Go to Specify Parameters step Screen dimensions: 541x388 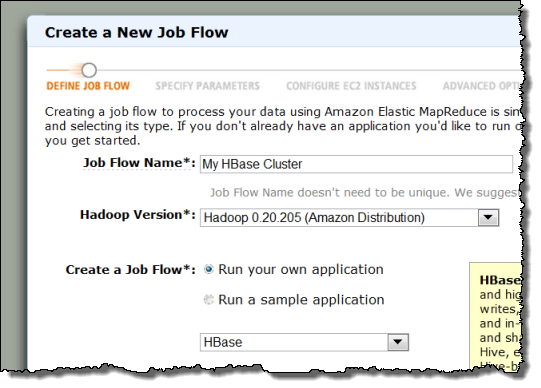(x=207, y=86)
